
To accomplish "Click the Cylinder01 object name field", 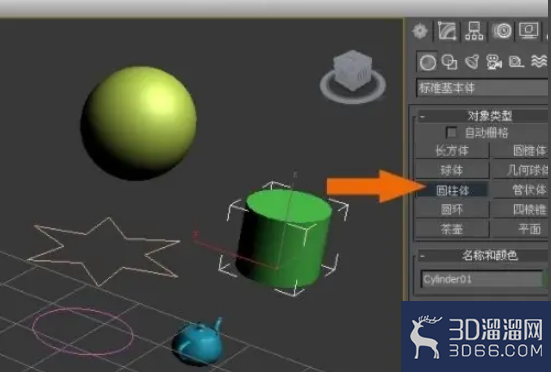I will 482,279.
